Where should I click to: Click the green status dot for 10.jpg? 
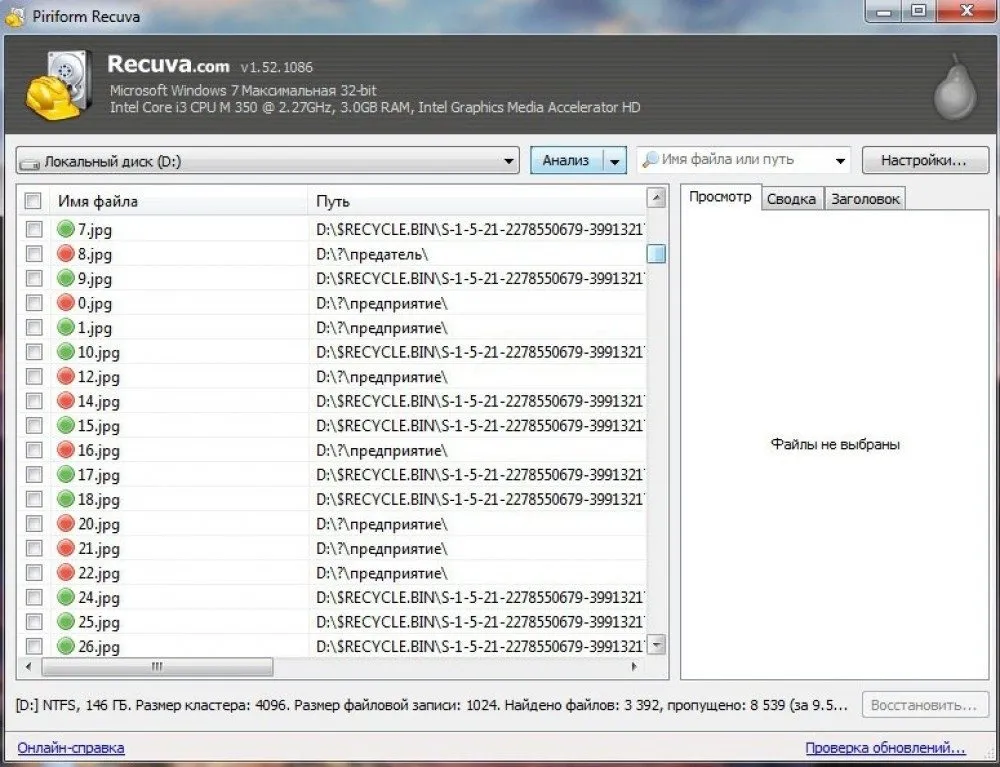[x=66, y=351]
